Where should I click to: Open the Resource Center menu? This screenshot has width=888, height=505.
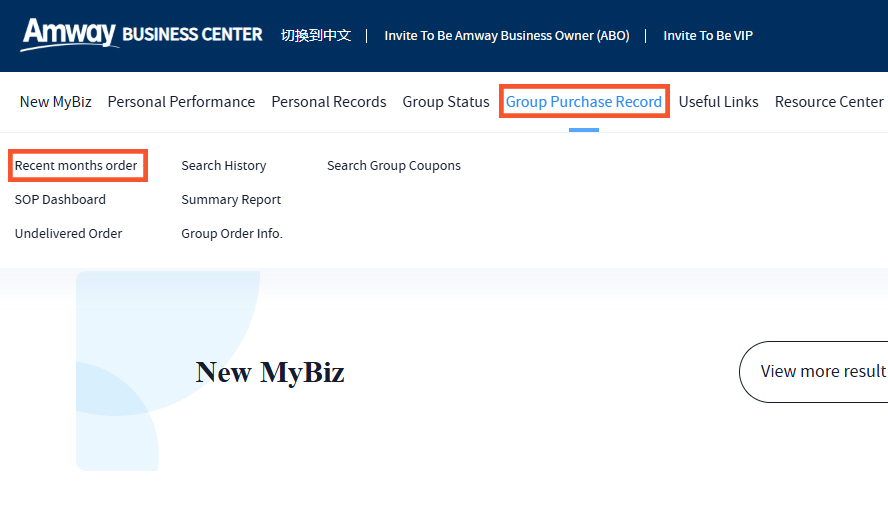(x=829, y=102)
